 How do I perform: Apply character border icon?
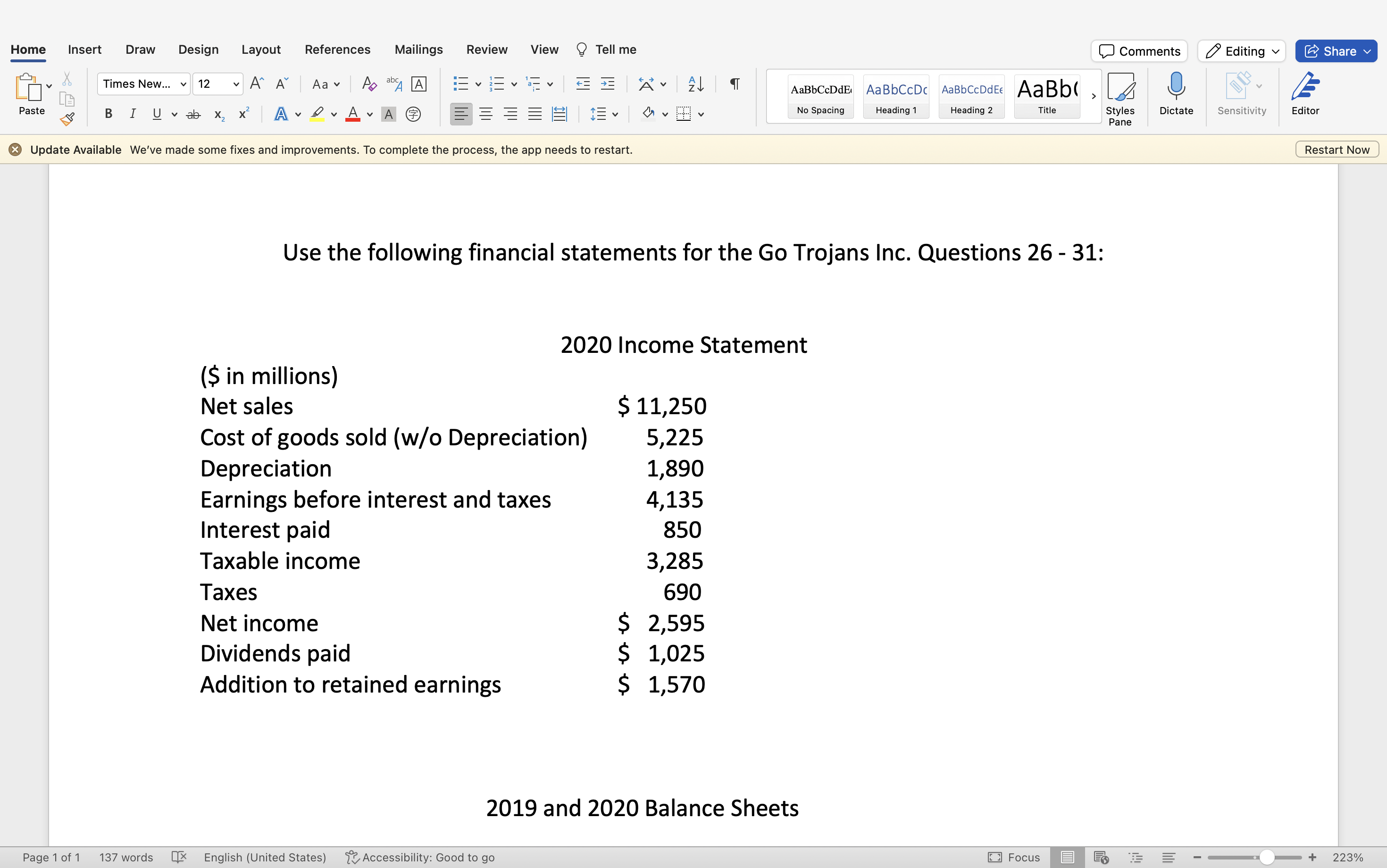[419, 84]
